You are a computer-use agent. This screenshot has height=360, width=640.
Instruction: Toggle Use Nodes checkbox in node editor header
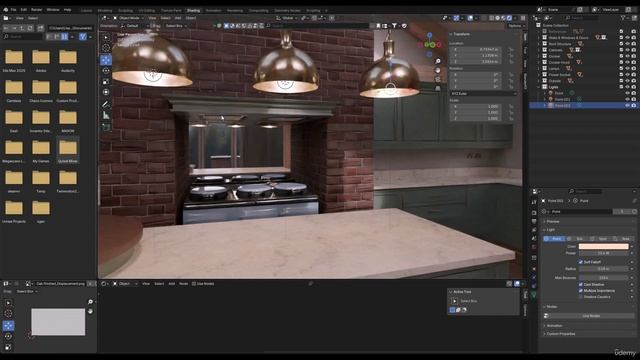pos(194,284)
